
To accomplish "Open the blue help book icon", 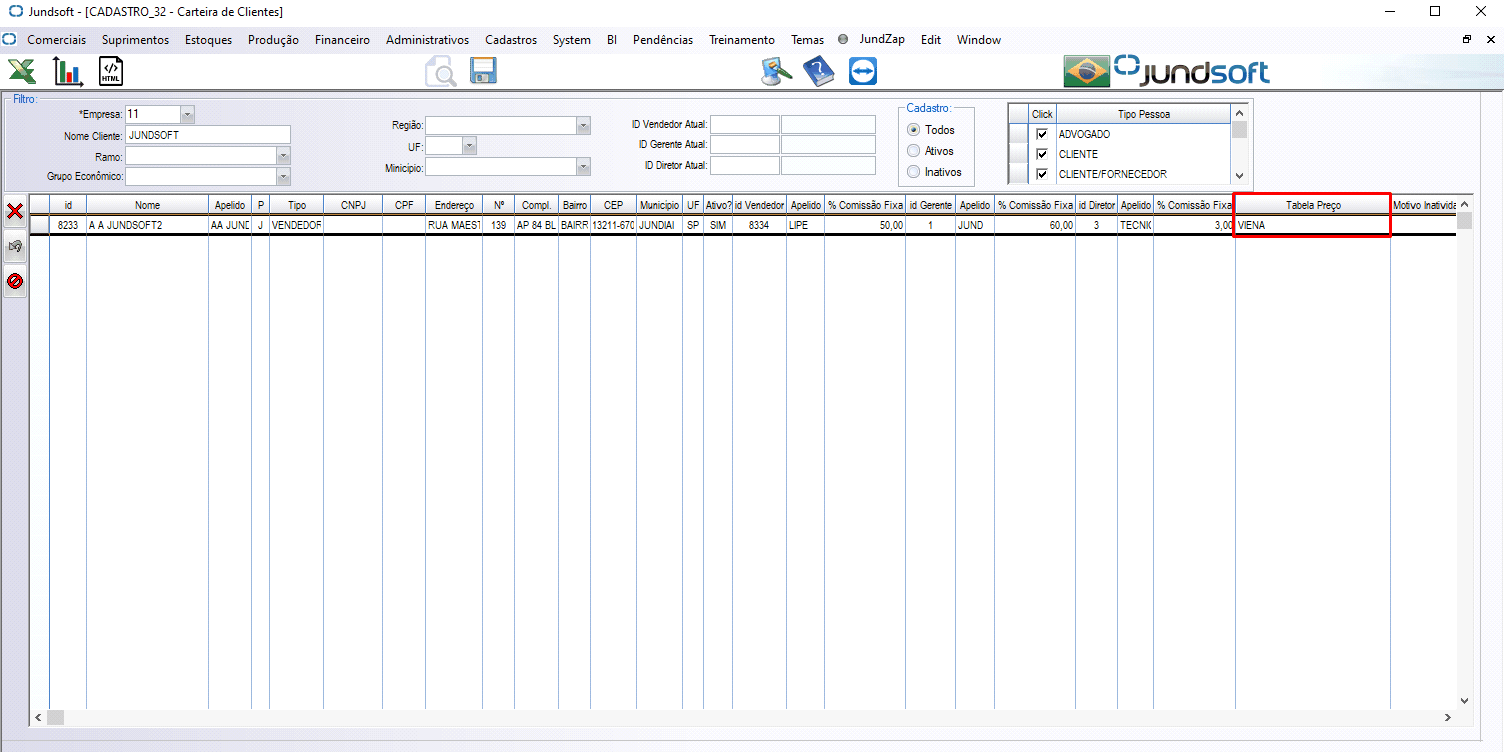I will point(819,72).
